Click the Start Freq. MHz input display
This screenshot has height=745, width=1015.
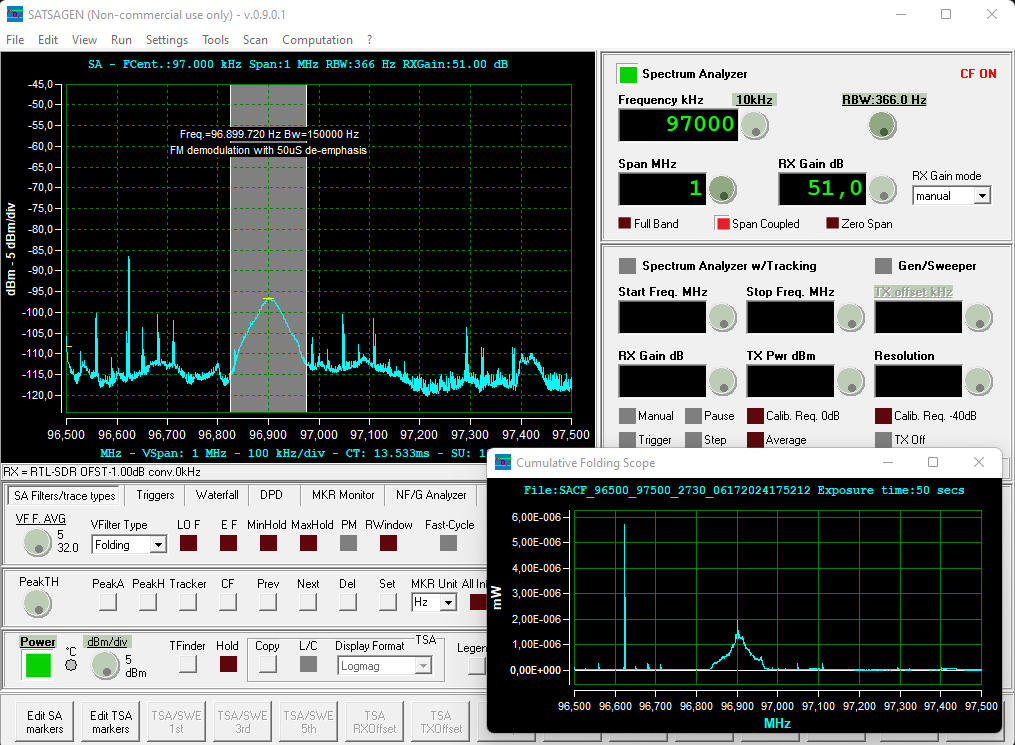pos(662,317)
